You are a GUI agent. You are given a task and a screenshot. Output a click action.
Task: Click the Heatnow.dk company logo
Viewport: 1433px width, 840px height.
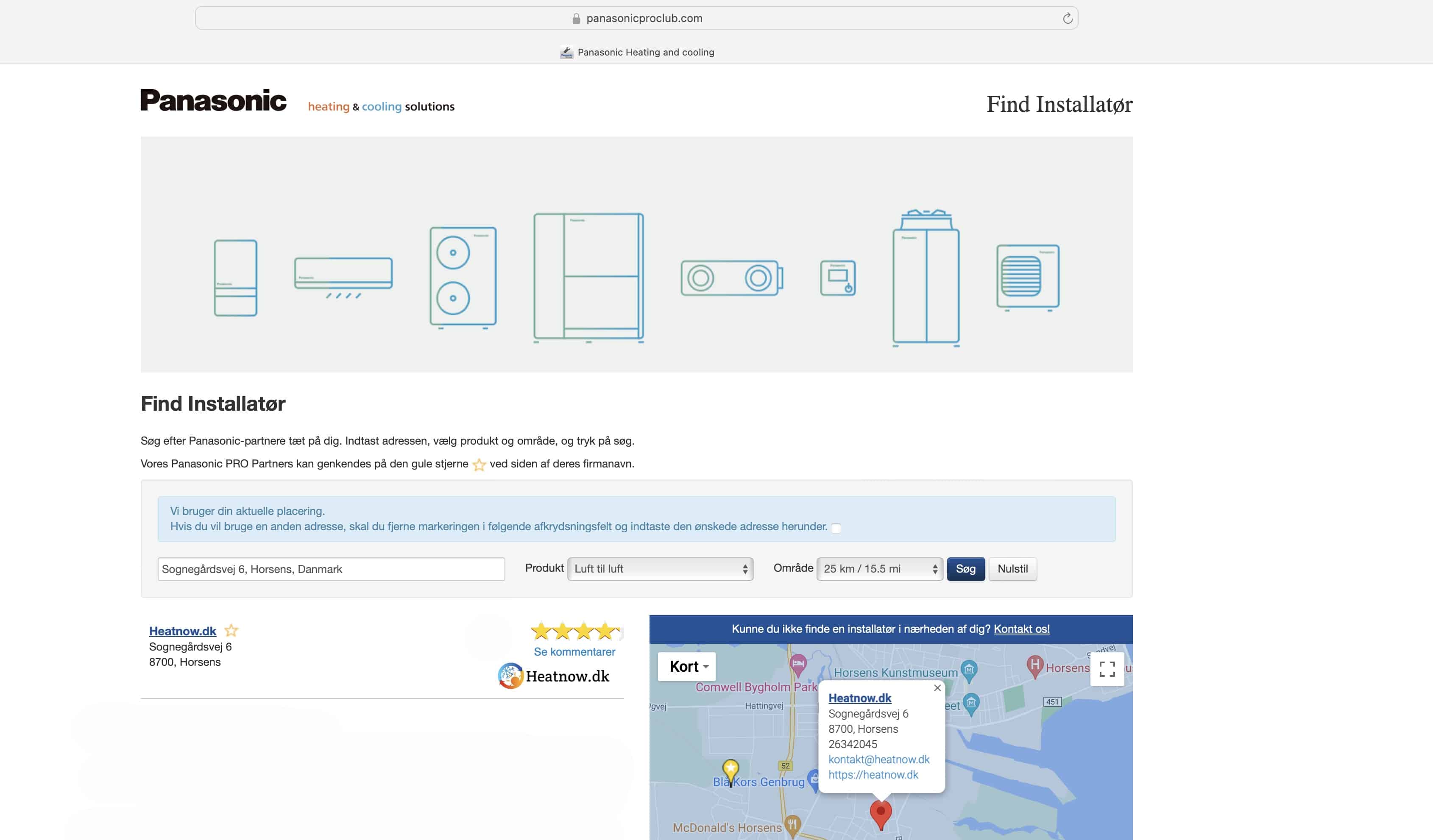pyautogui.click(x=553, y=676)
